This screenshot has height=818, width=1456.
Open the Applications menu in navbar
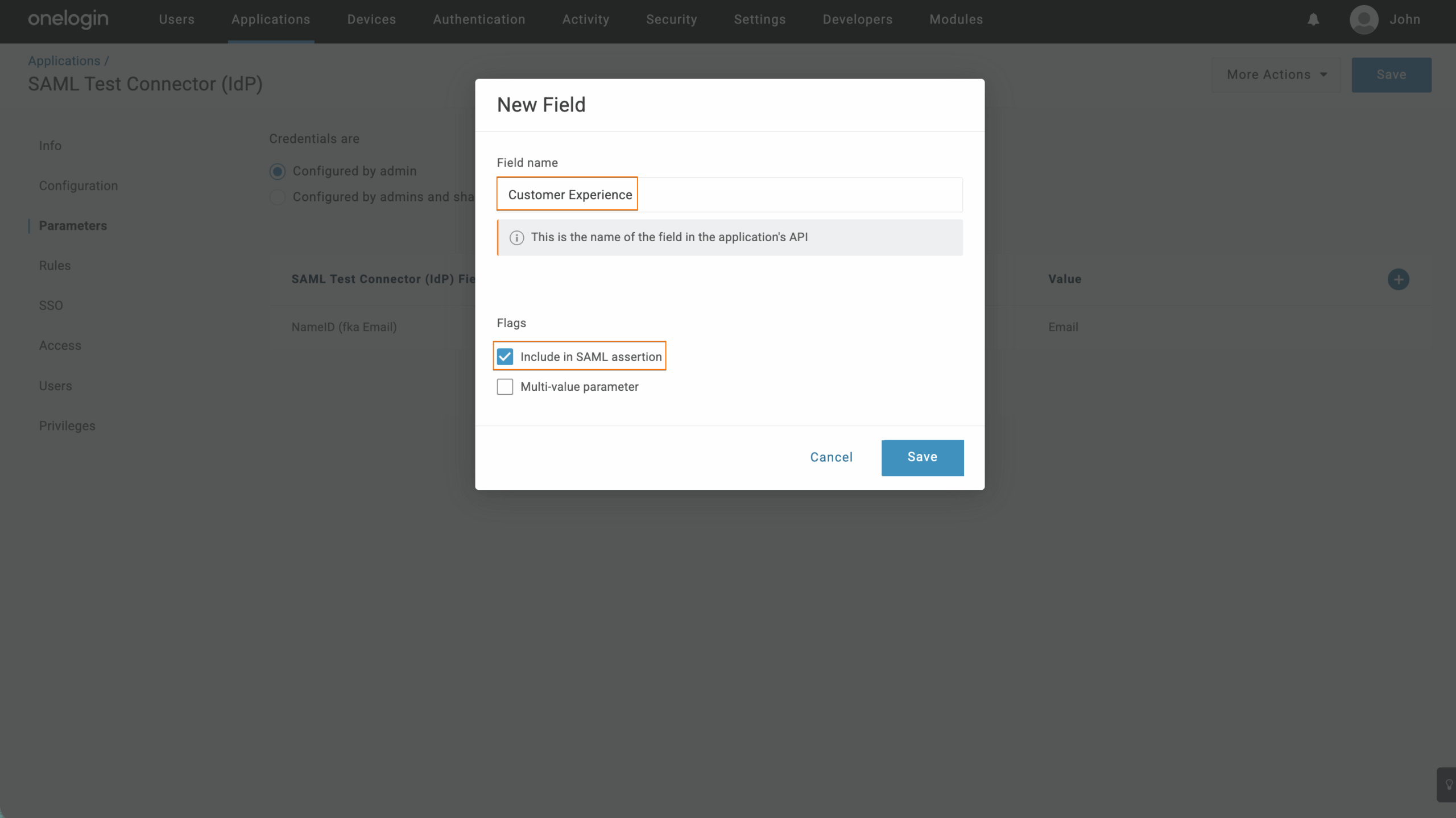271,19
